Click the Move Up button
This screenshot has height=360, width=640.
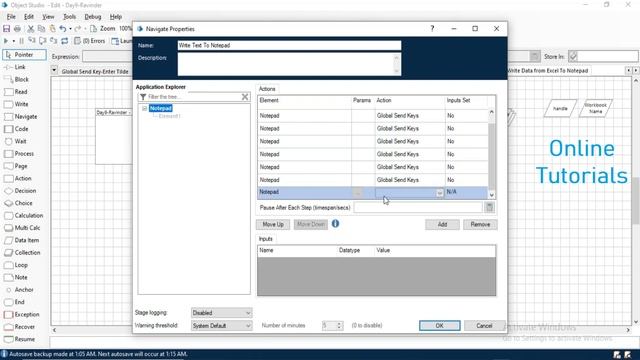[273, 224]
